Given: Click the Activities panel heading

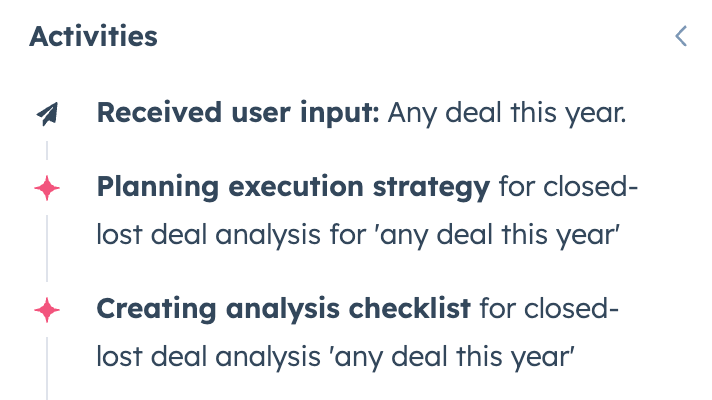Looking at the screenshot, I should click(93, 37).
